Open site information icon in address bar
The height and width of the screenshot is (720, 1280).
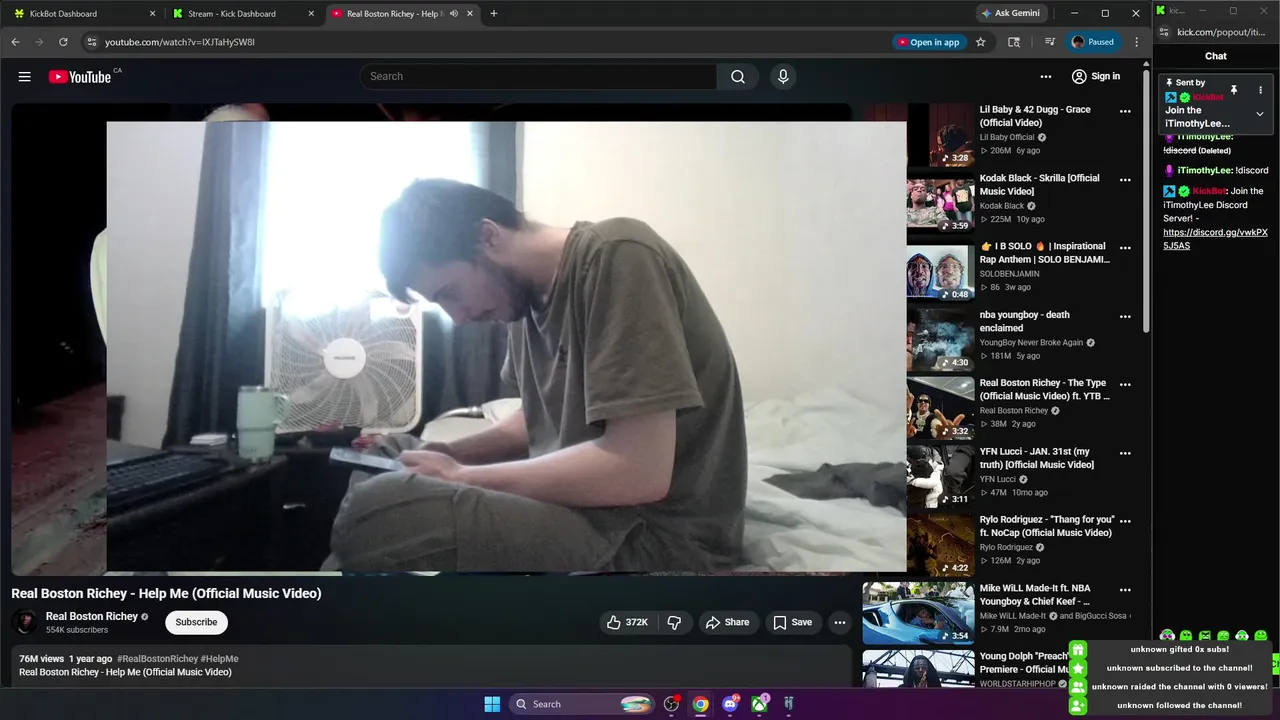point(91,42)
